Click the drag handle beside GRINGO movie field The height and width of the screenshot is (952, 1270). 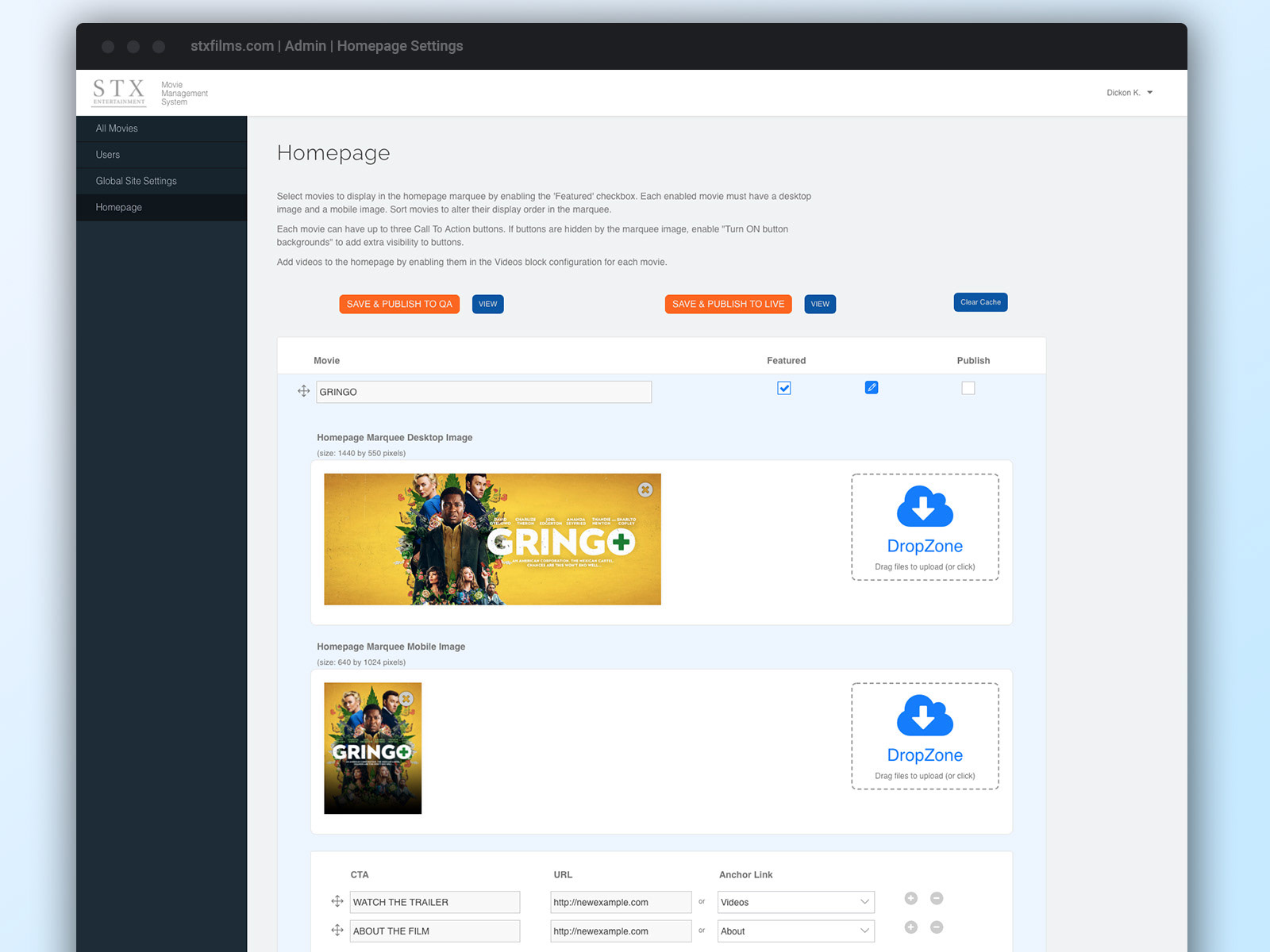point(303,391)
